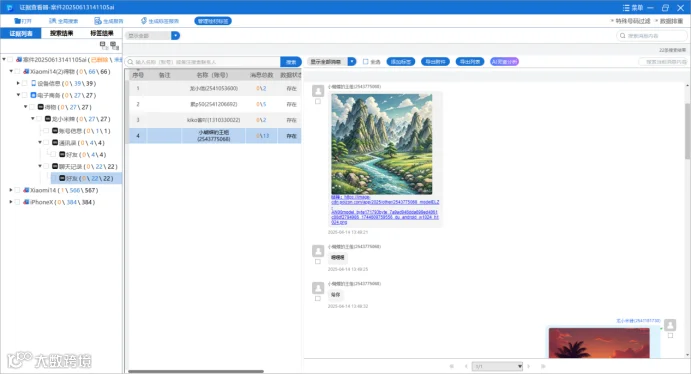Image resolution: width=692 pixels, height=375 pixels.
Task: Click the chat scrollbar down arrow
Action: click(x=688, y=355)
